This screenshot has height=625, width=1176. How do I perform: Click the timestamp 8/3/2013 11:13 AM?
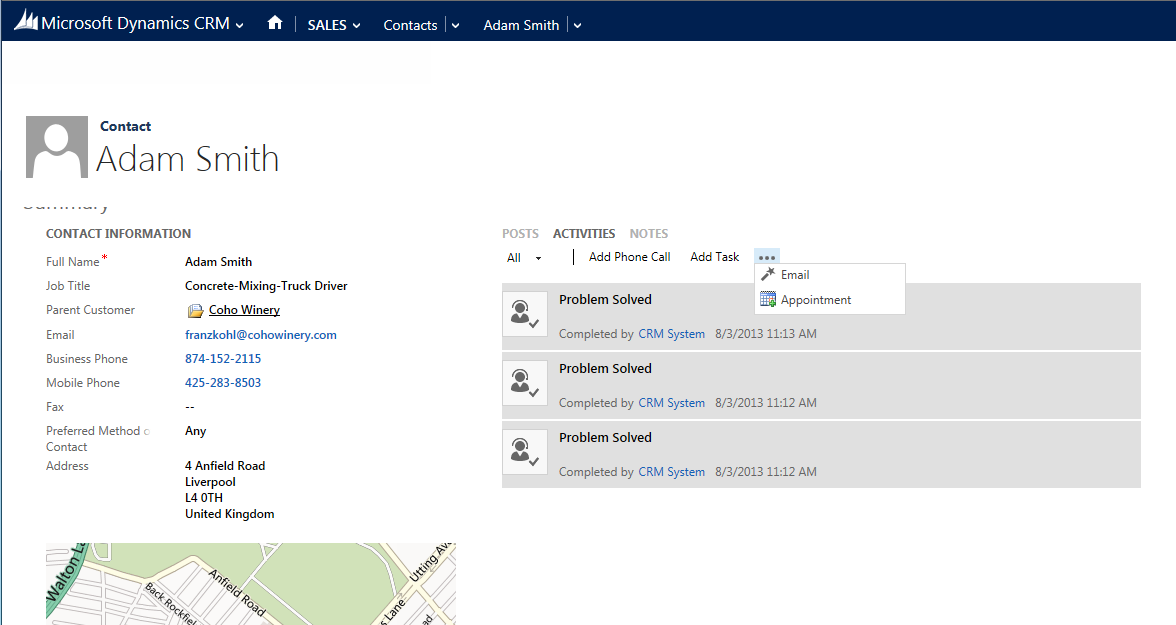[766, 334]
